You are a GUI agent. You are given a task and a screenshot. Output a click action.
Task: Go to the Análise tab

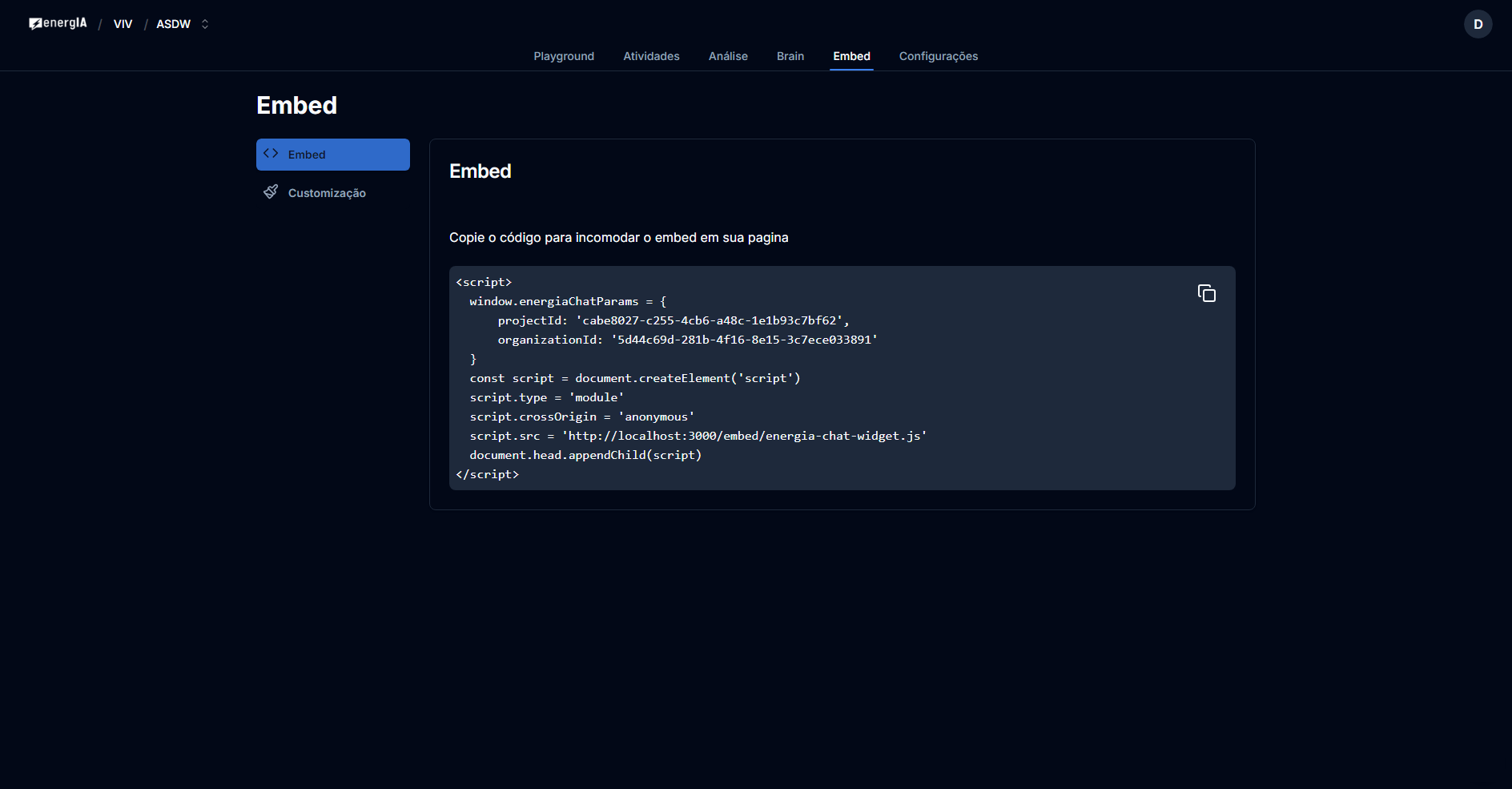click(728, 56)
